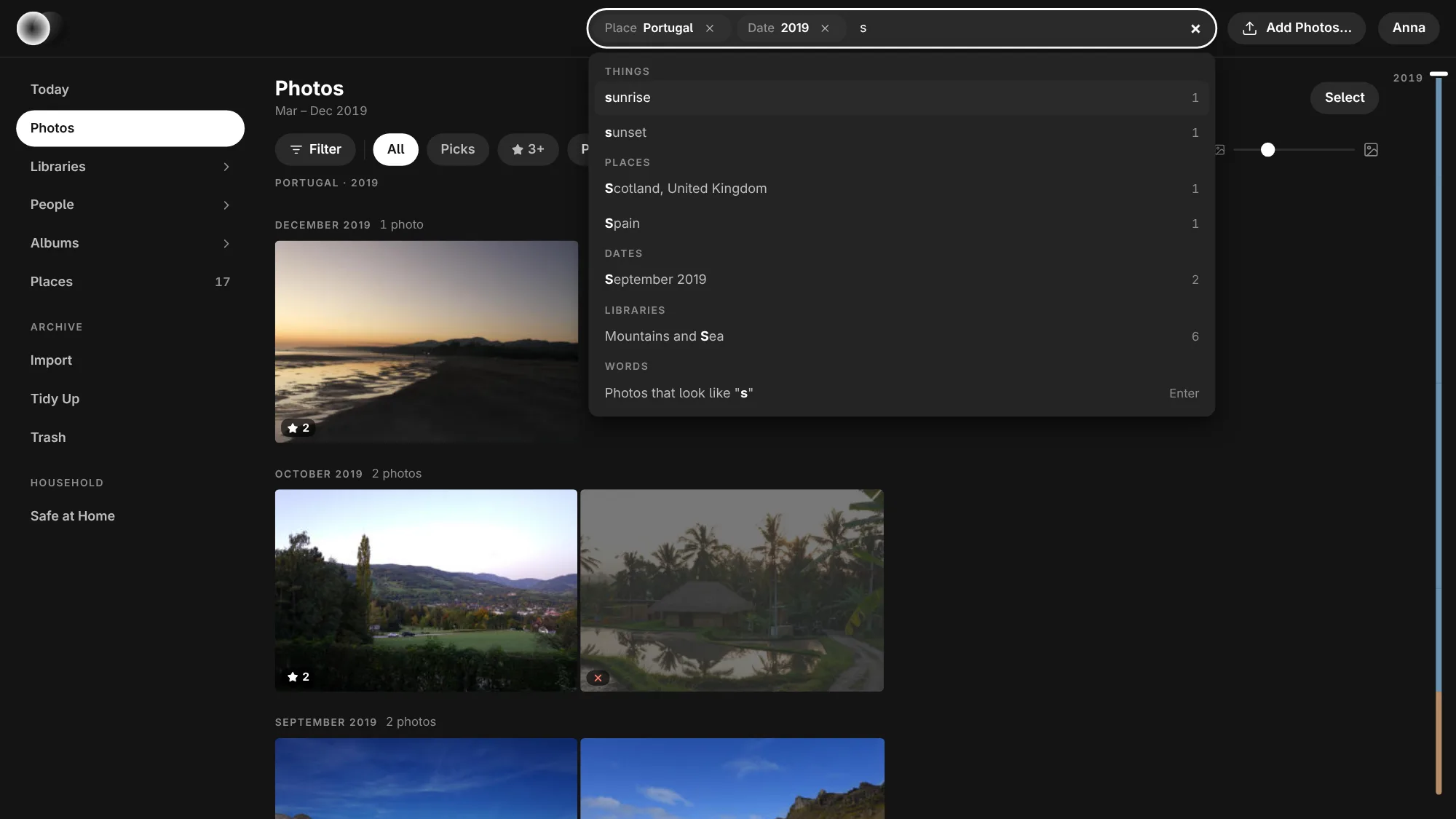Click the 2019 timeline scrubber marker

pyautogui.click(x=1438, y=74)
